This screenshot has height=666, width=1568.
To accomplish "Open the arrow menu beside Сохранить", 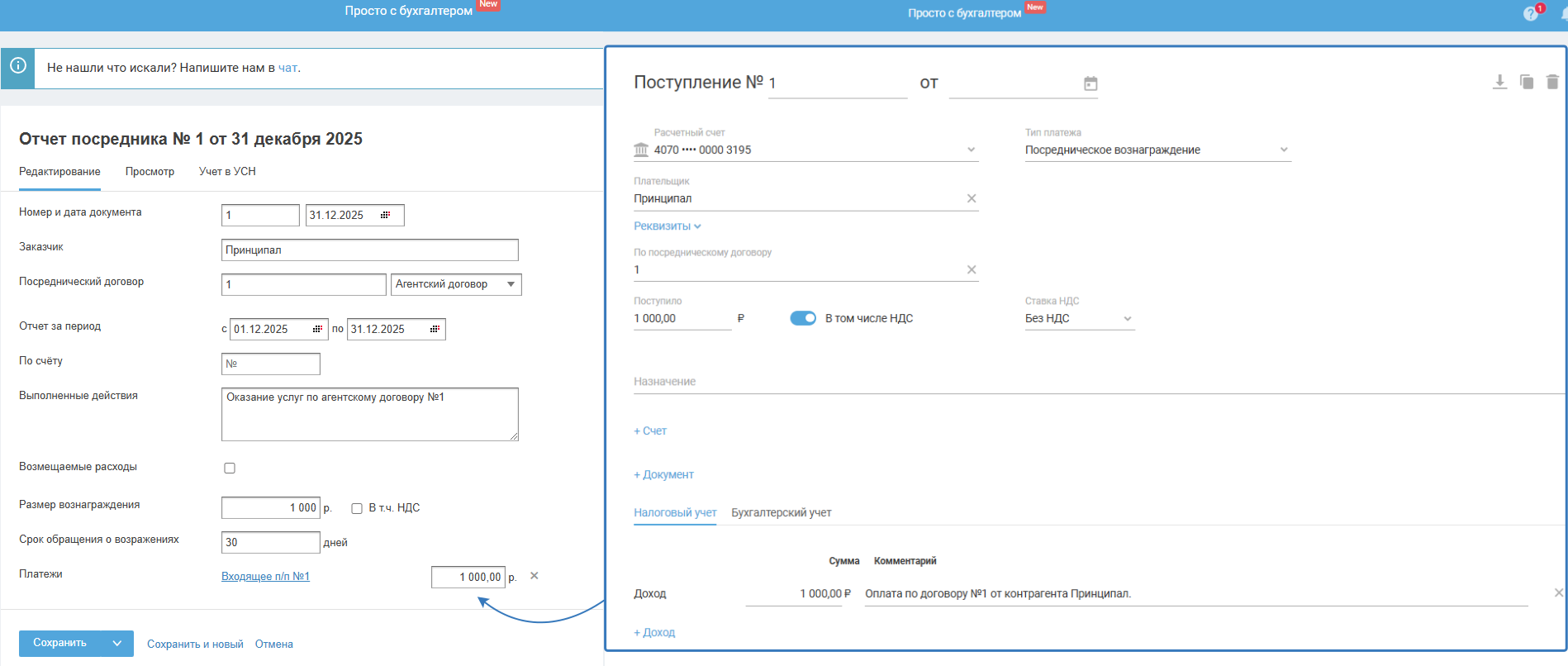I will click(117, 643).
